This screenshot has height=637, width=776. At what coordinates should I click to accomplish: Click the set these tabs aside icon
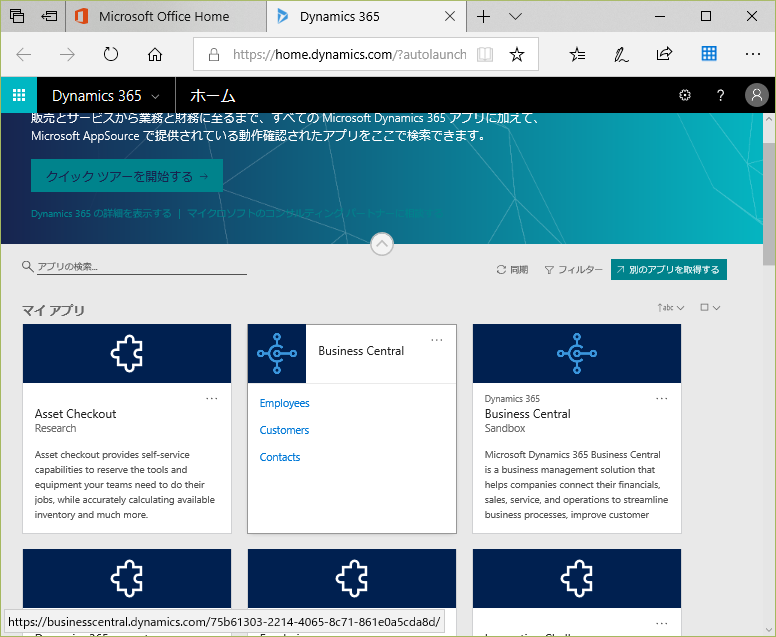(x=49, y=16)
